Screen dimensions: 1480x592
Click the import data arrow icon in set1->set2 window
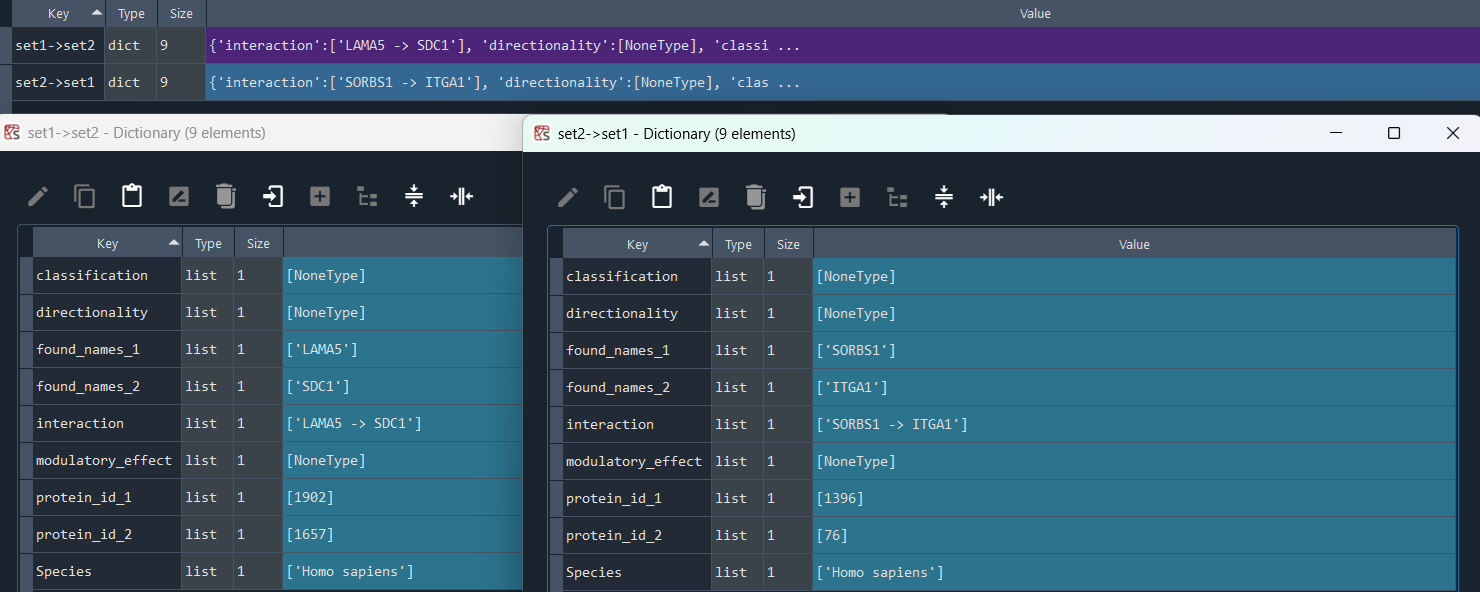pyautogui.click(x=273, y=196)
